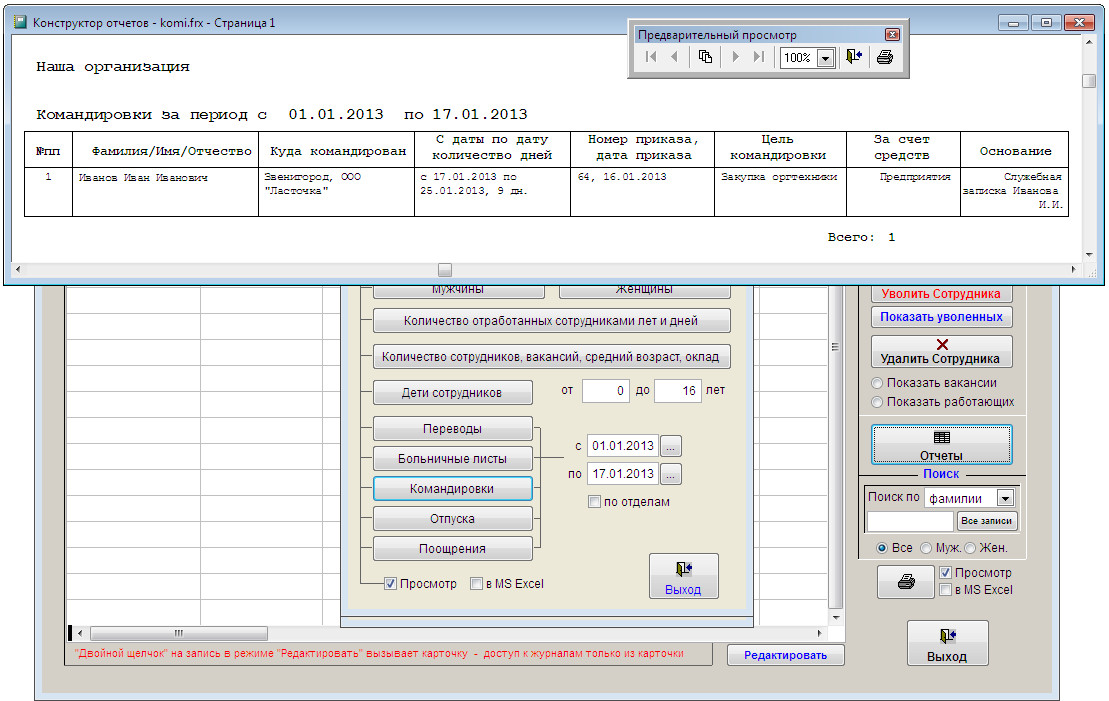Screen dimensions: 1109x701
Task: Click the Больничные листы button
Action: (453, 459)
